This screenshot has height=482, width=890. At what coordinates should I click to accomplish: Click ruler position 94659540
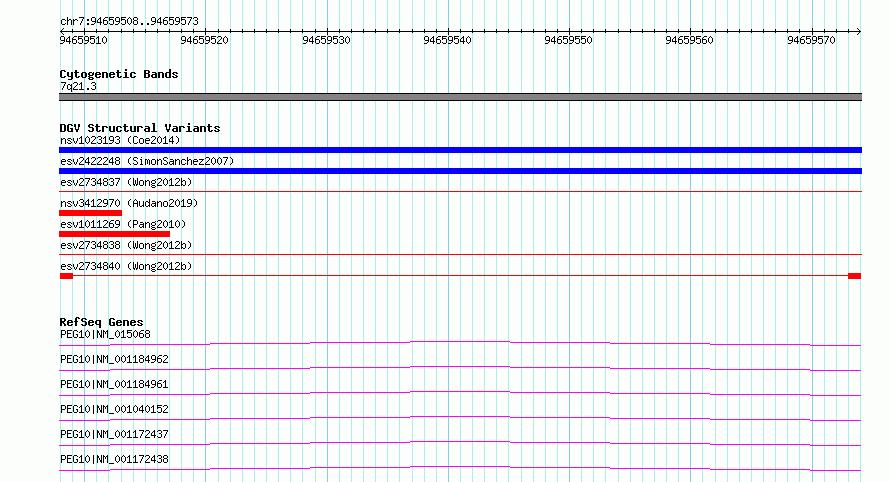[447, 40]
